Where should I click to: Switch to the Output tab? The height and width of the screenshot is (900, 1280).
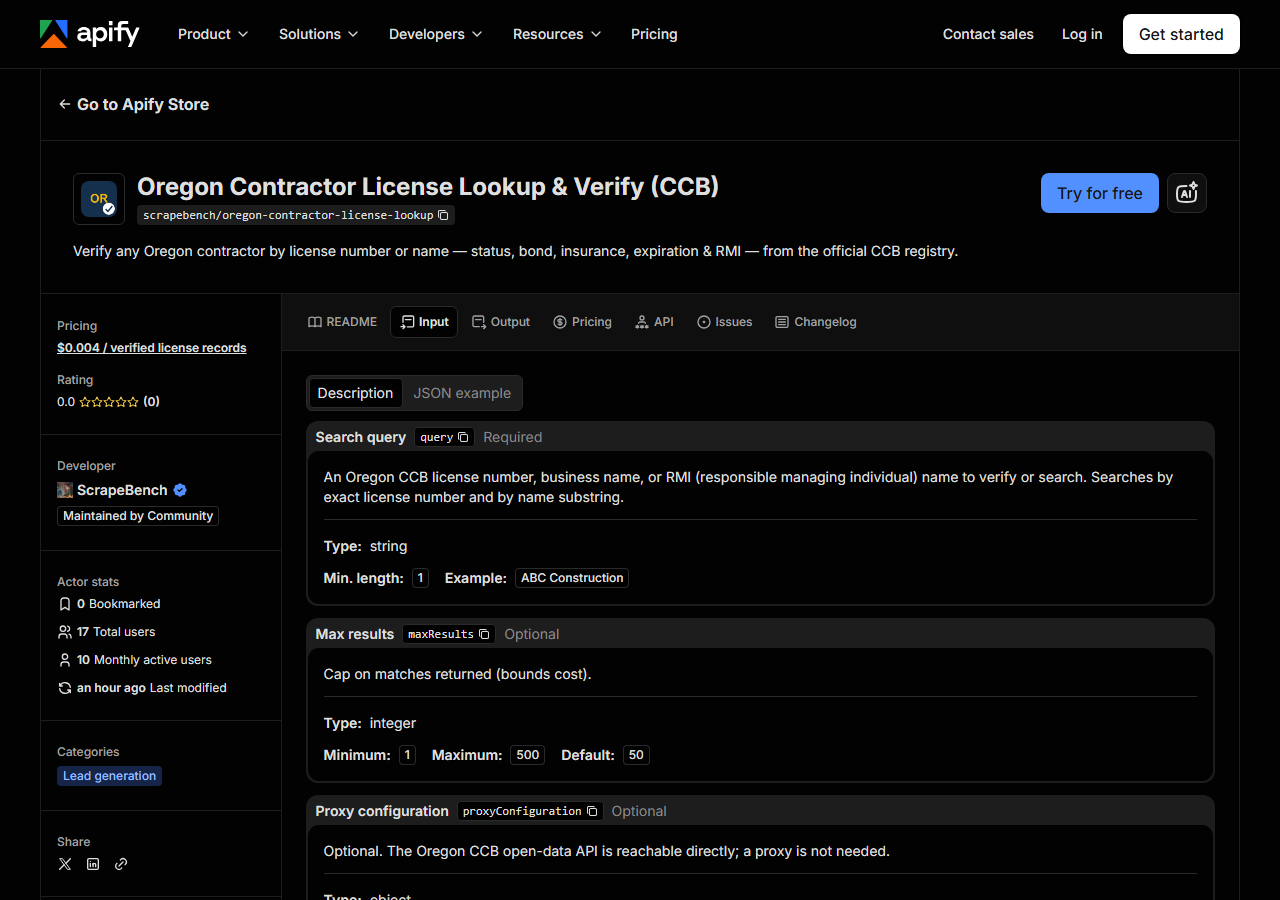click(501, 322)
